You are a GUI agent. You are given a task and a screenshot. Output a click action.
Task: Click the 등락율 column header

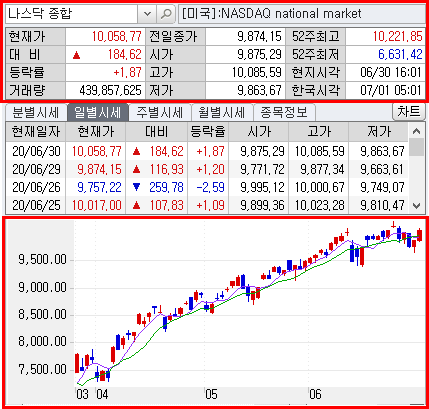(208, 132)
